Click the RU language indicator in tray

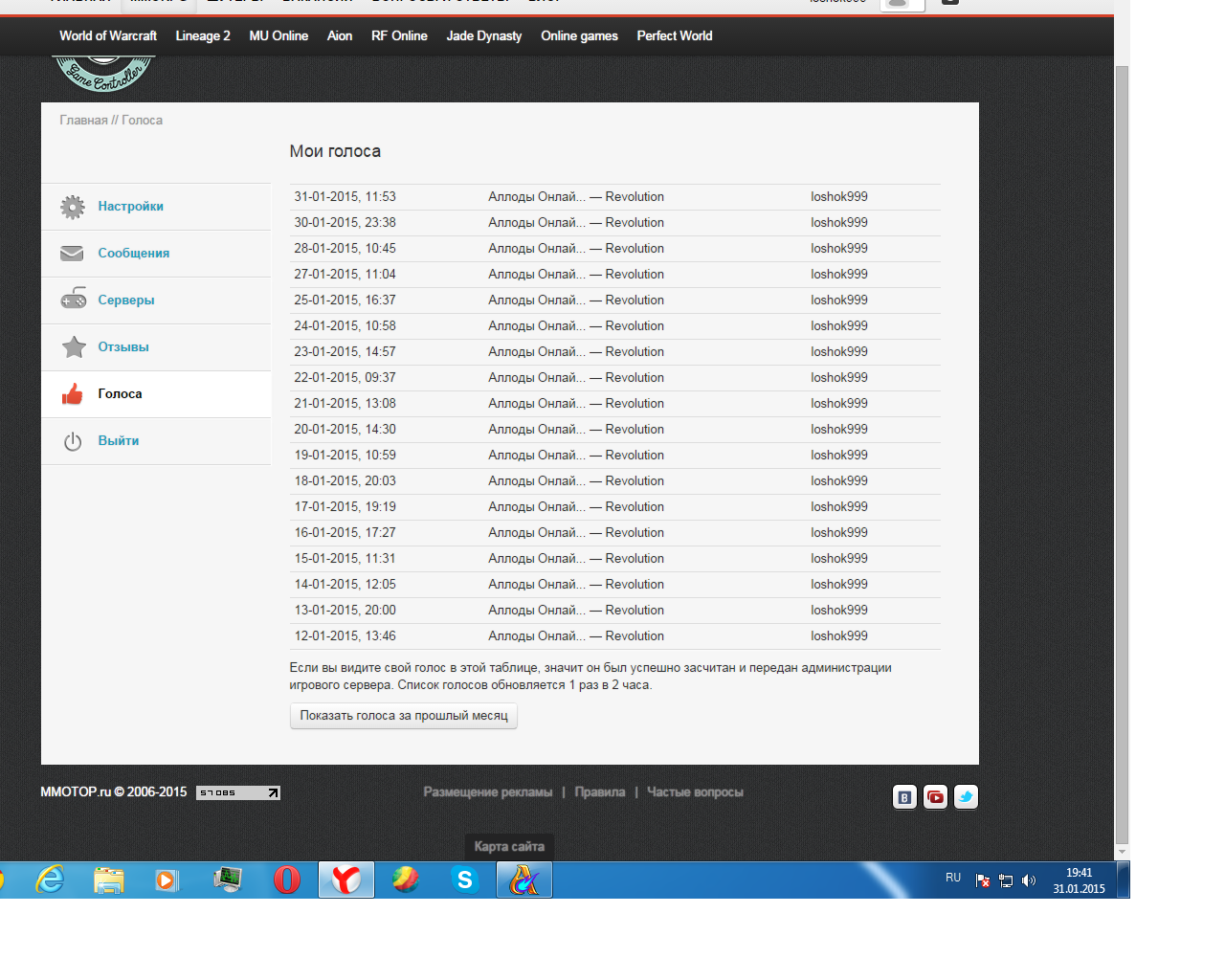[x=953, y=878]
